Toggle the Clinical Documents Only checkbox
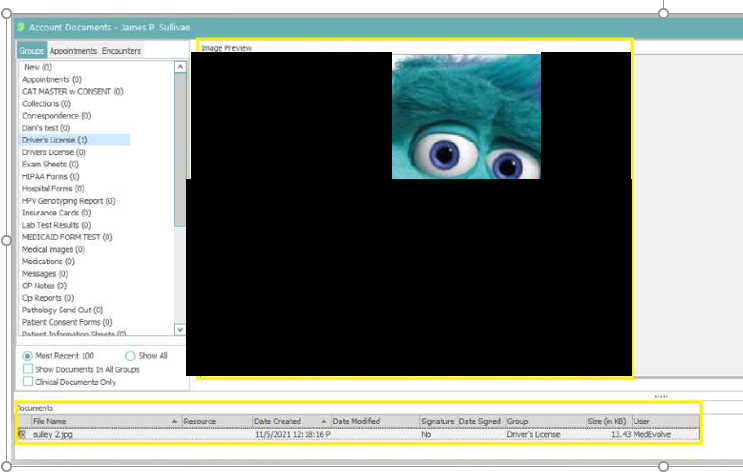The image size is (743, 475). pos(27,382)
